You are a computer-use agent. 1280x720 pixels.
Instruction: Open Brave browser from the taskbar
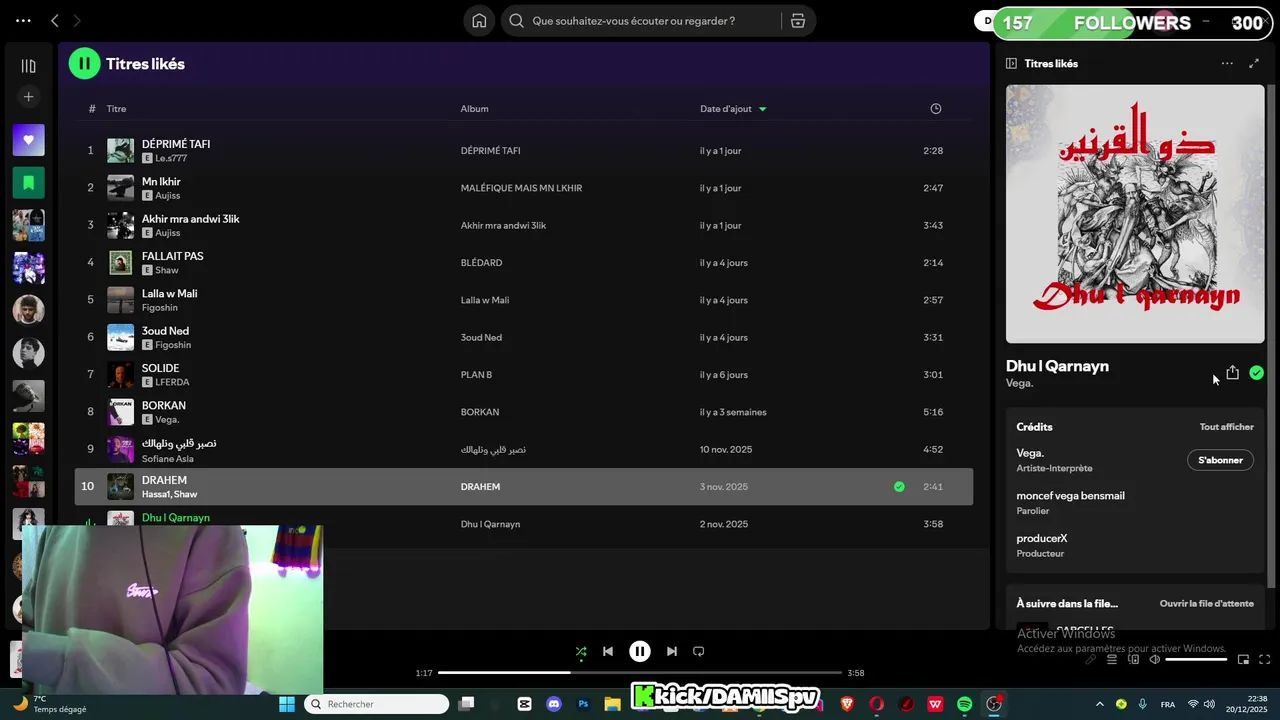pyautogui.click(x=847, y=704)
